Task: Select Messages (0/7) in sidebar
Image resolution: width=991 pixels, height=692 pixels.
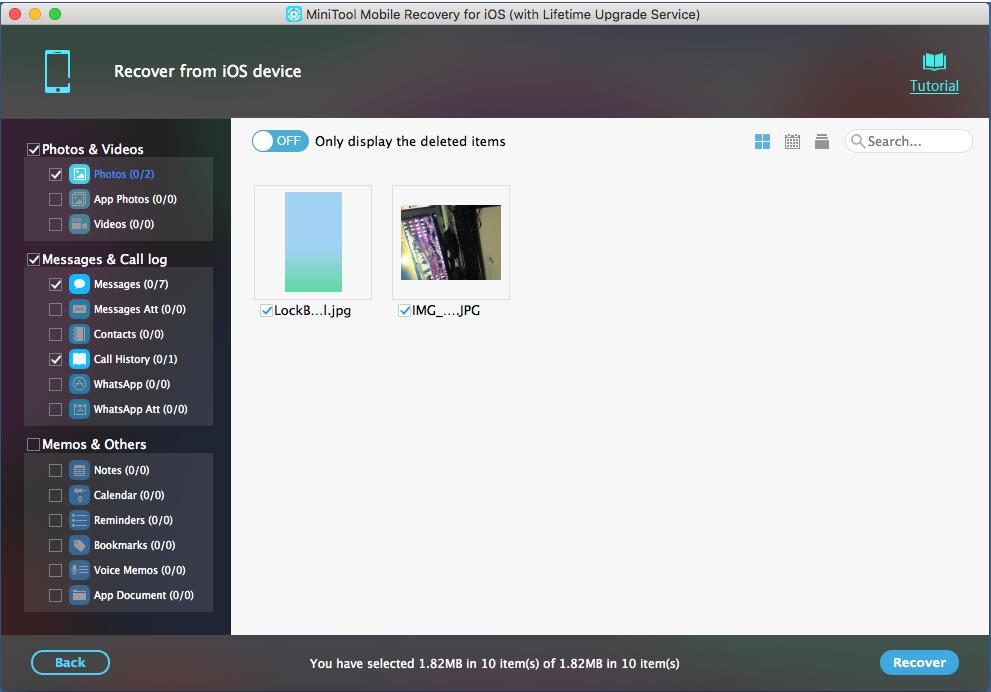Action: (131, 284)
